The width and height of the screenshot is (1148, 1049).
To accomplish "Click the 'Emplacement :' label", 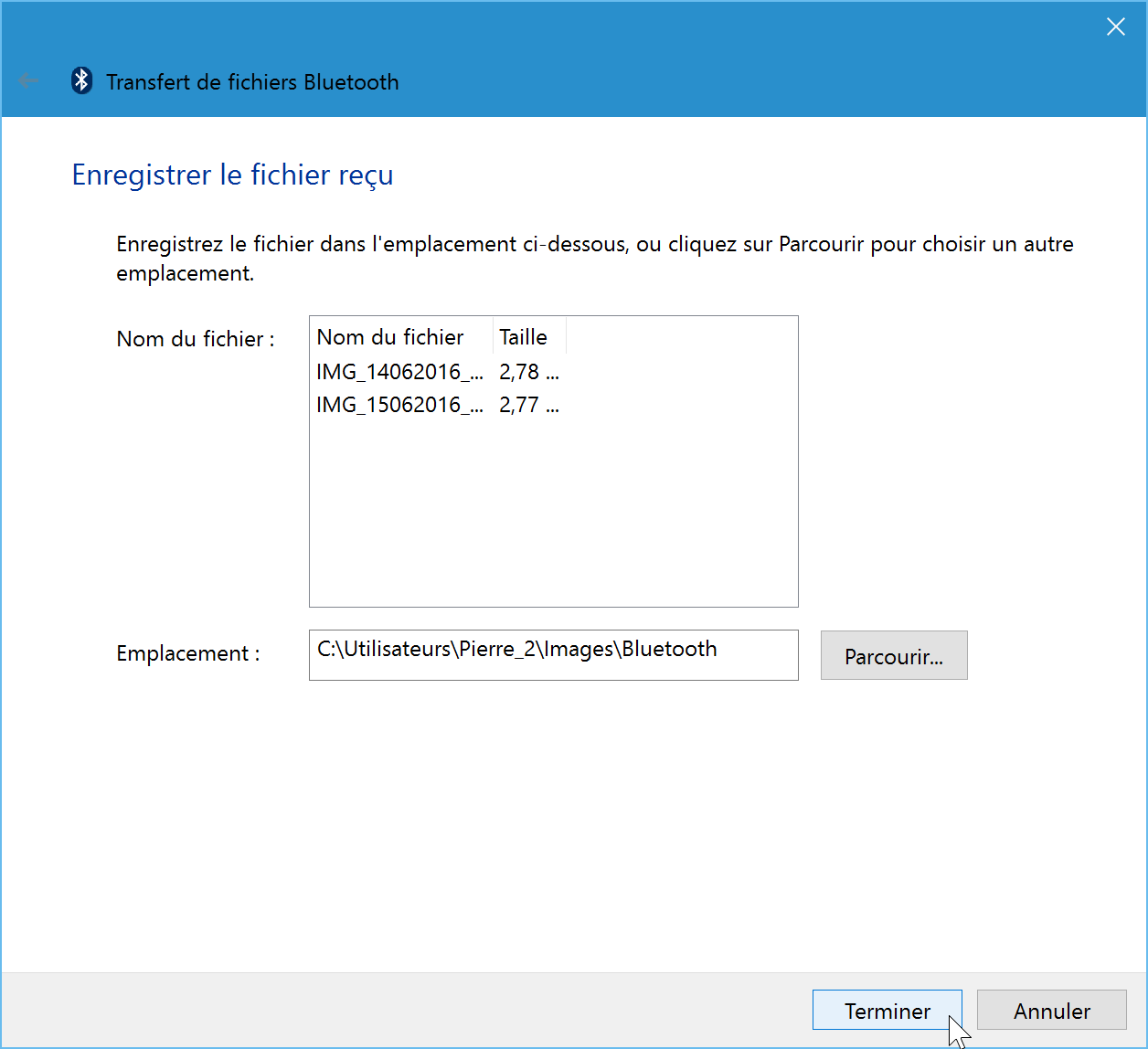I will (188, 654).
